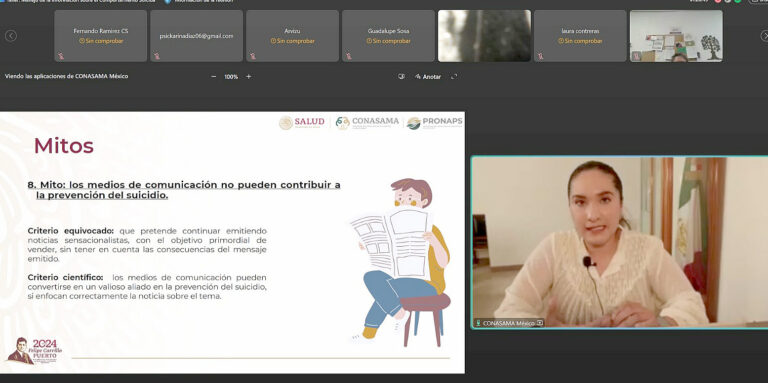Screen dimensions: 768x383
Task: Click the 100% zoom level indicator
Action: [x=231, y=76]
